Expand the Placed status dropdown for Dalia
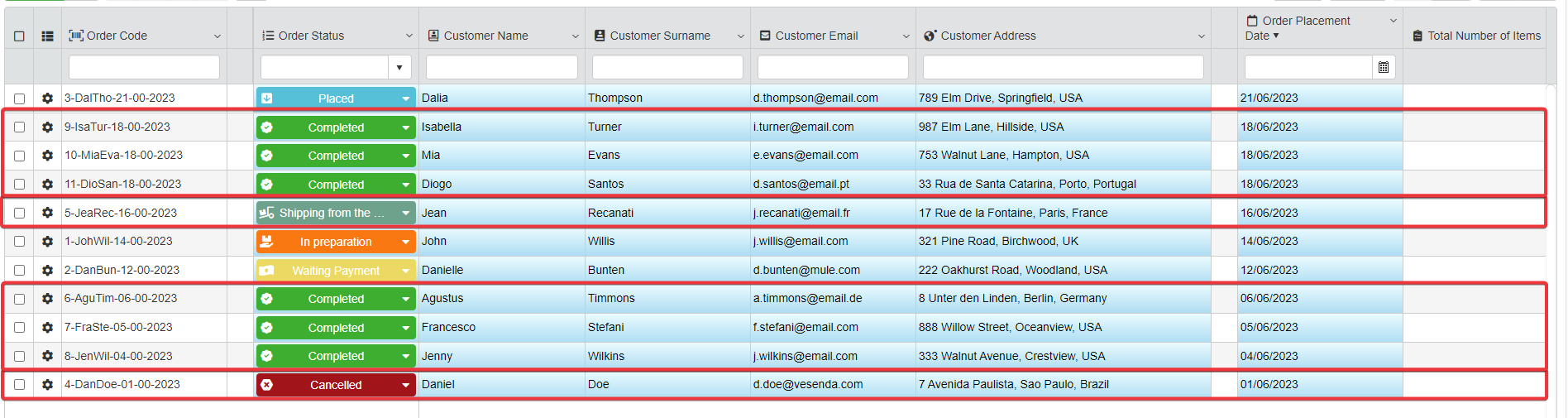 tap(405, 98)
